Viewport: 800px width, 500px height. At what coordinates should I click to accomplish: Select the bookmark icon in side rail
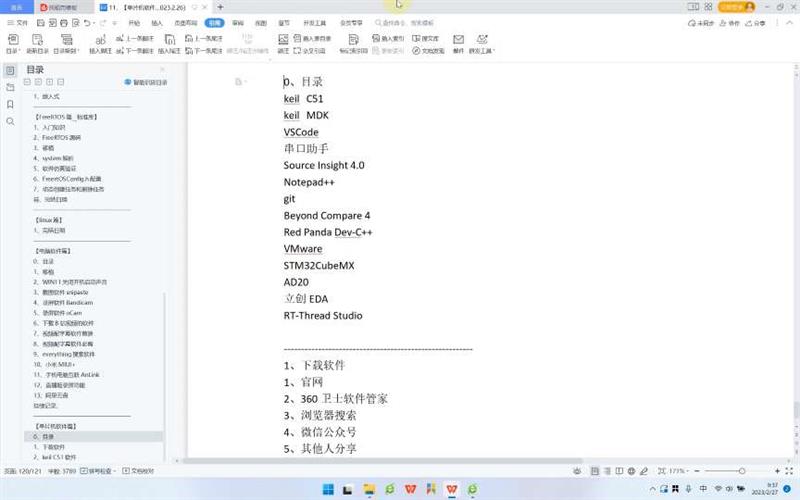coord(10,105)
